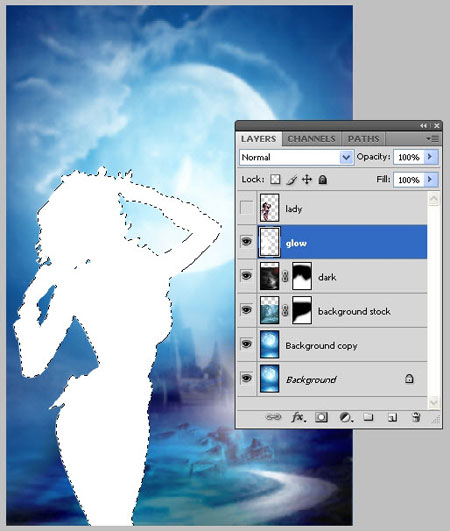The image size is (450, 531).
Task: Create a new layer
Action: (392, 418)
